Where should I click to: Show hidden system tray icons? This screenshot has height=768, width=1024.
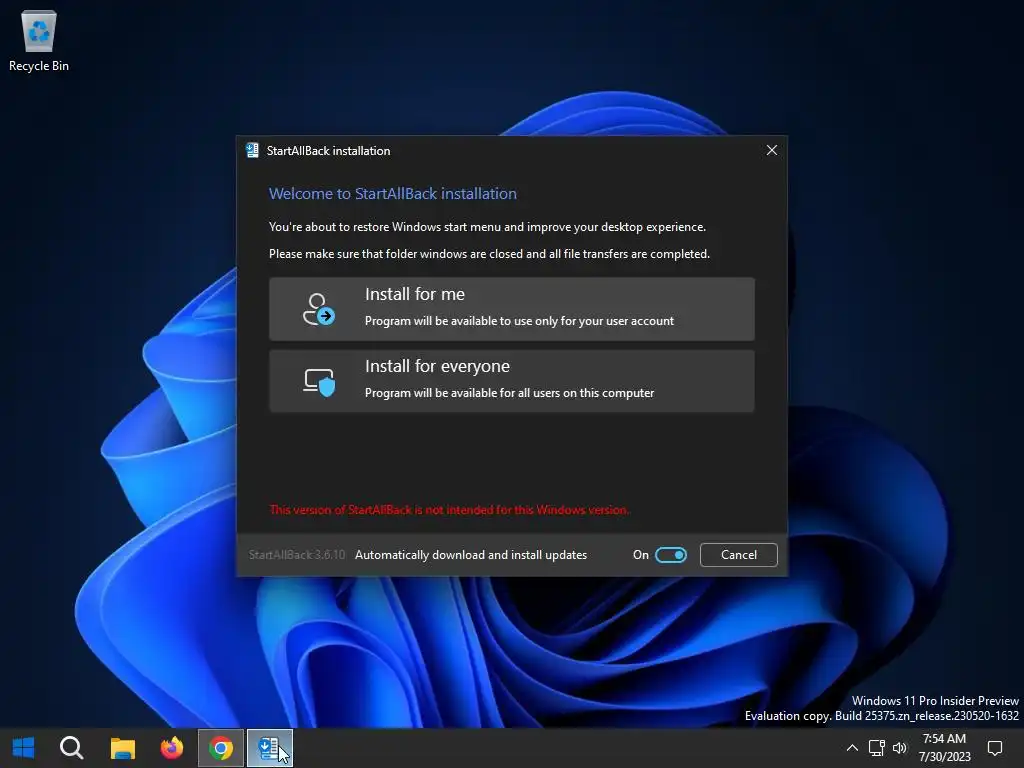[x=852, y=748]
